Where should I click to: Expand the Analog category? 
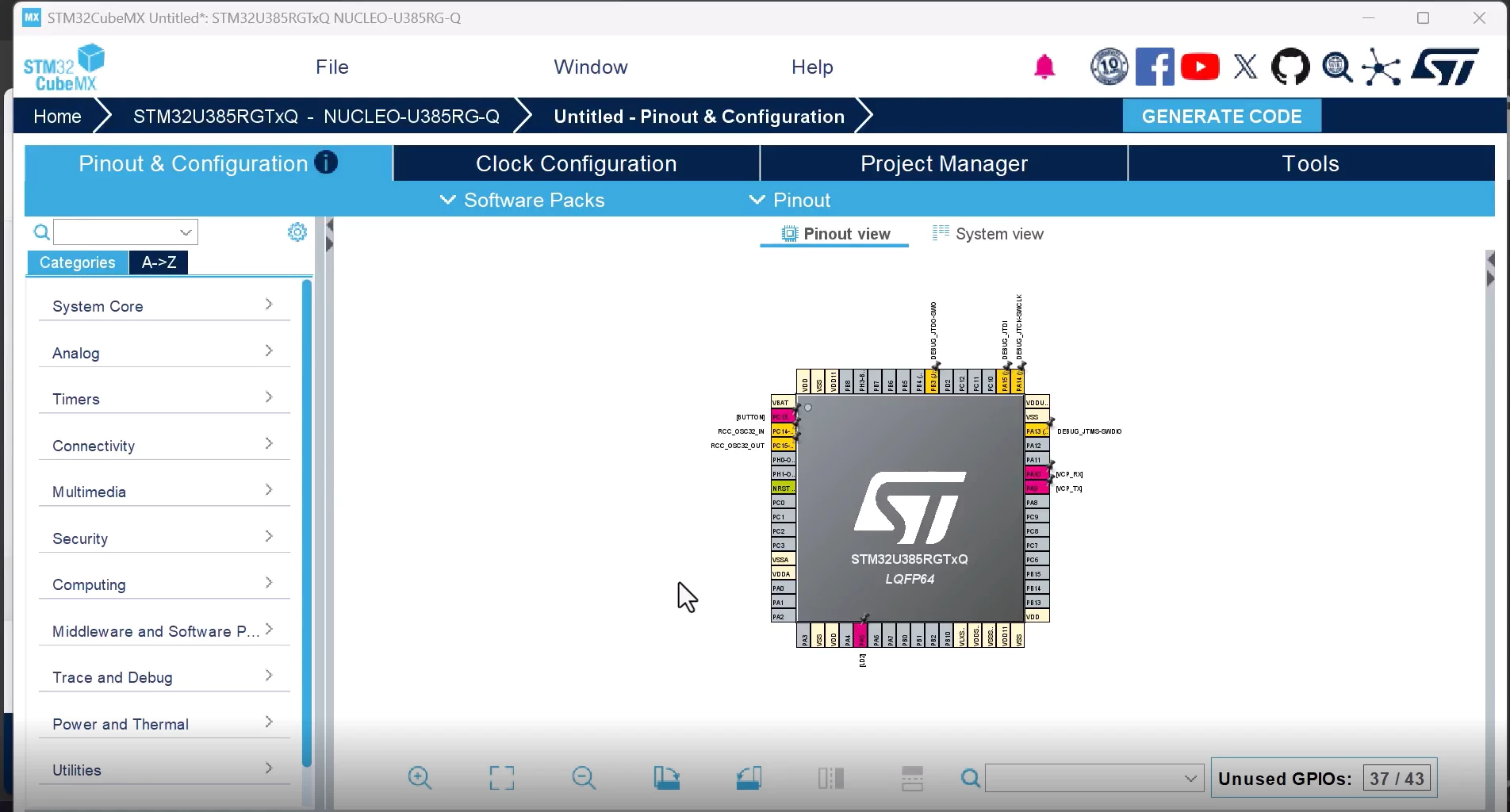[x=164, y=353]
